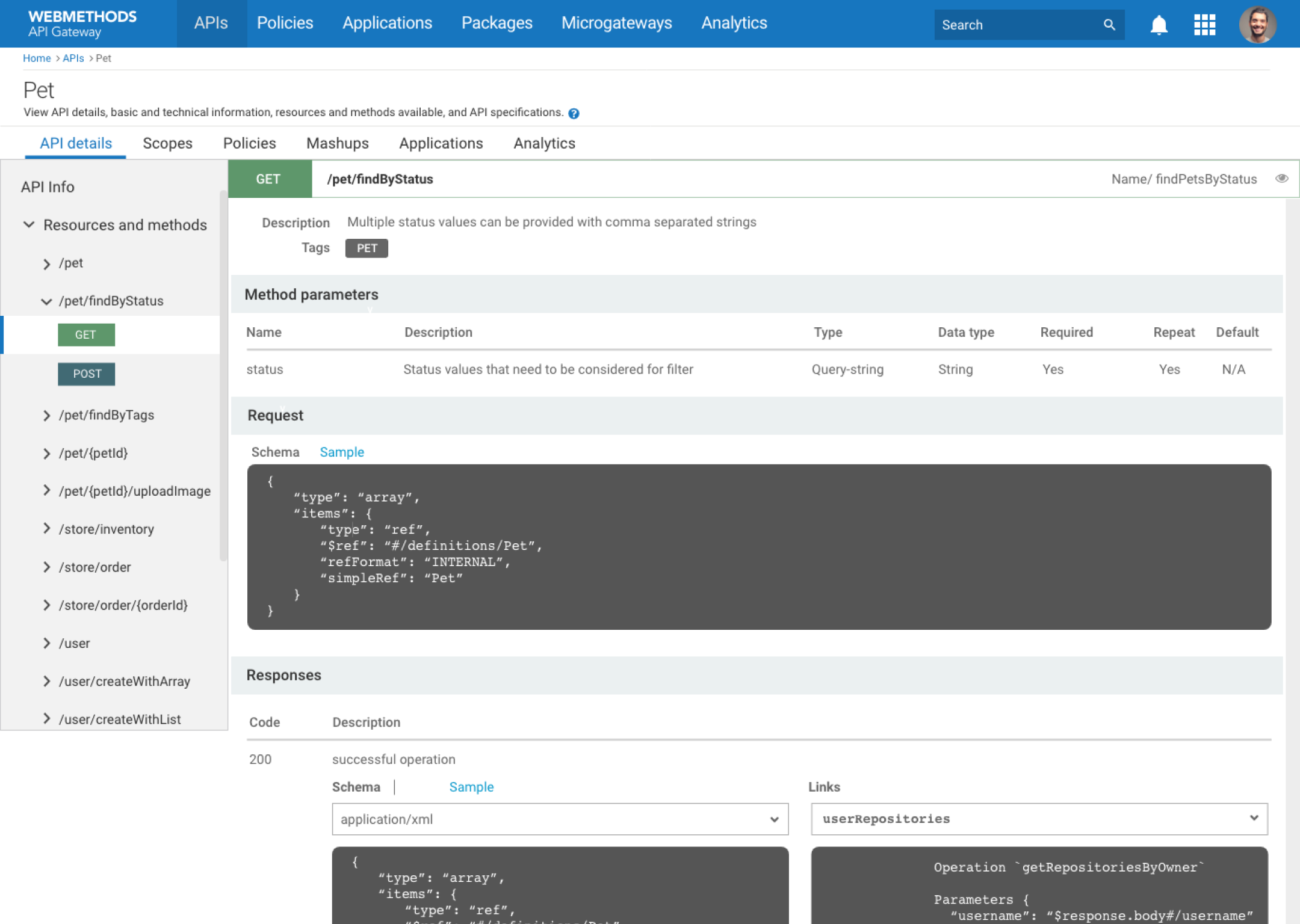Expand the /pet resource
1300x924 pixels.
[46, 263]
